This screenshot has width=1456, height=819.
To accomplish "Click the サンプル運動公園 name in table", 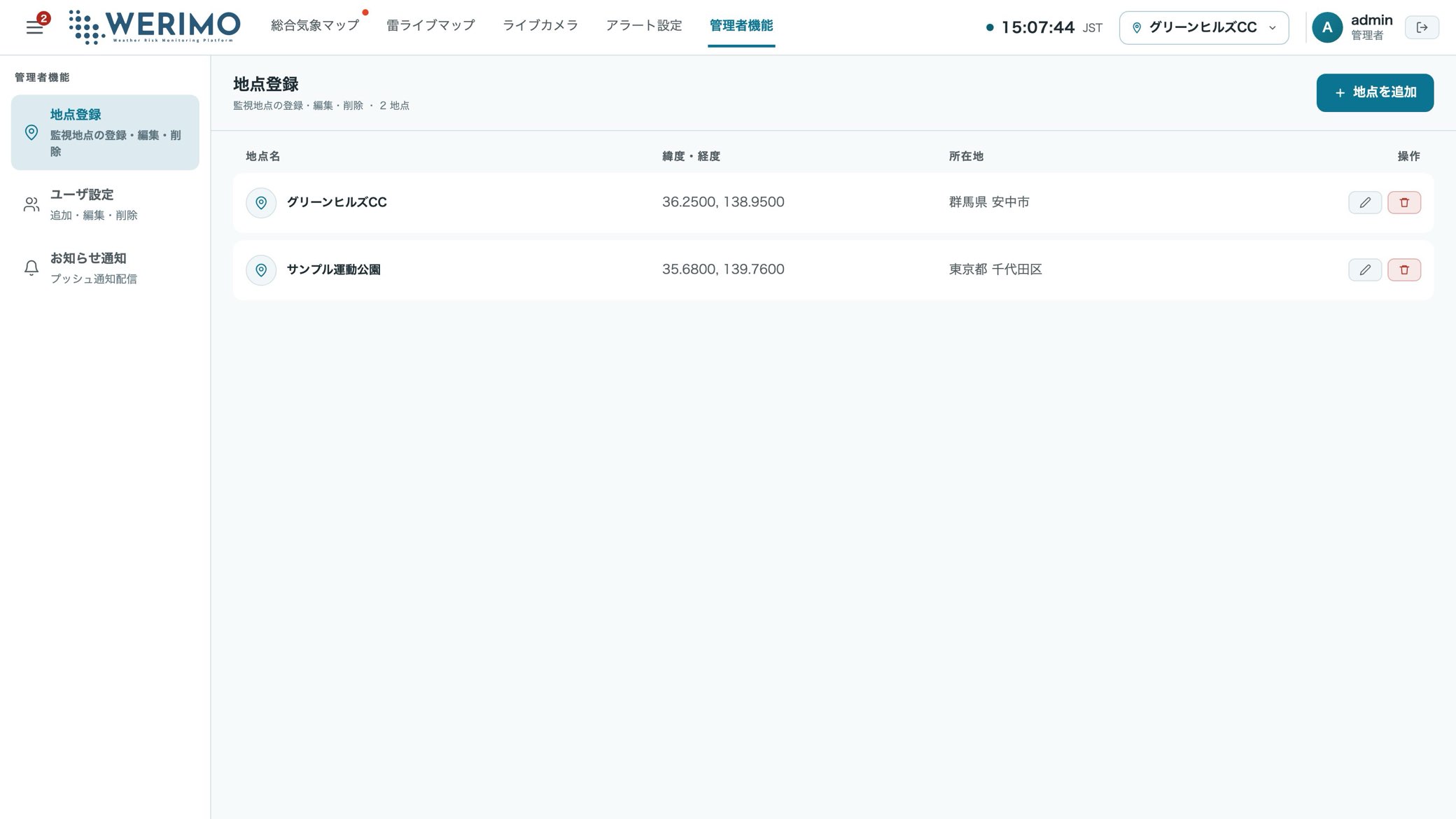I will coord(333,269).
